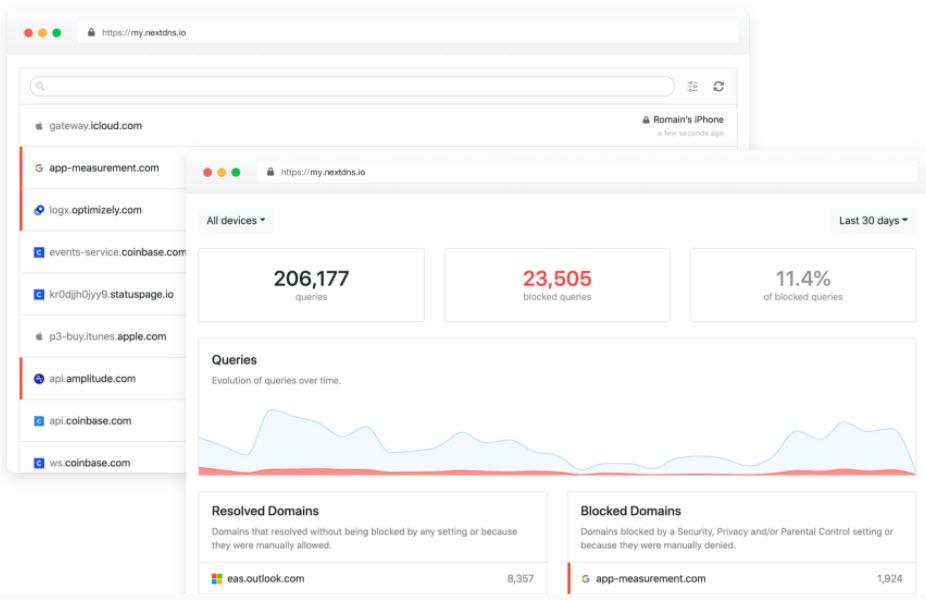
Task: Click the Blocked Domains heading
Action: (631, 511)
